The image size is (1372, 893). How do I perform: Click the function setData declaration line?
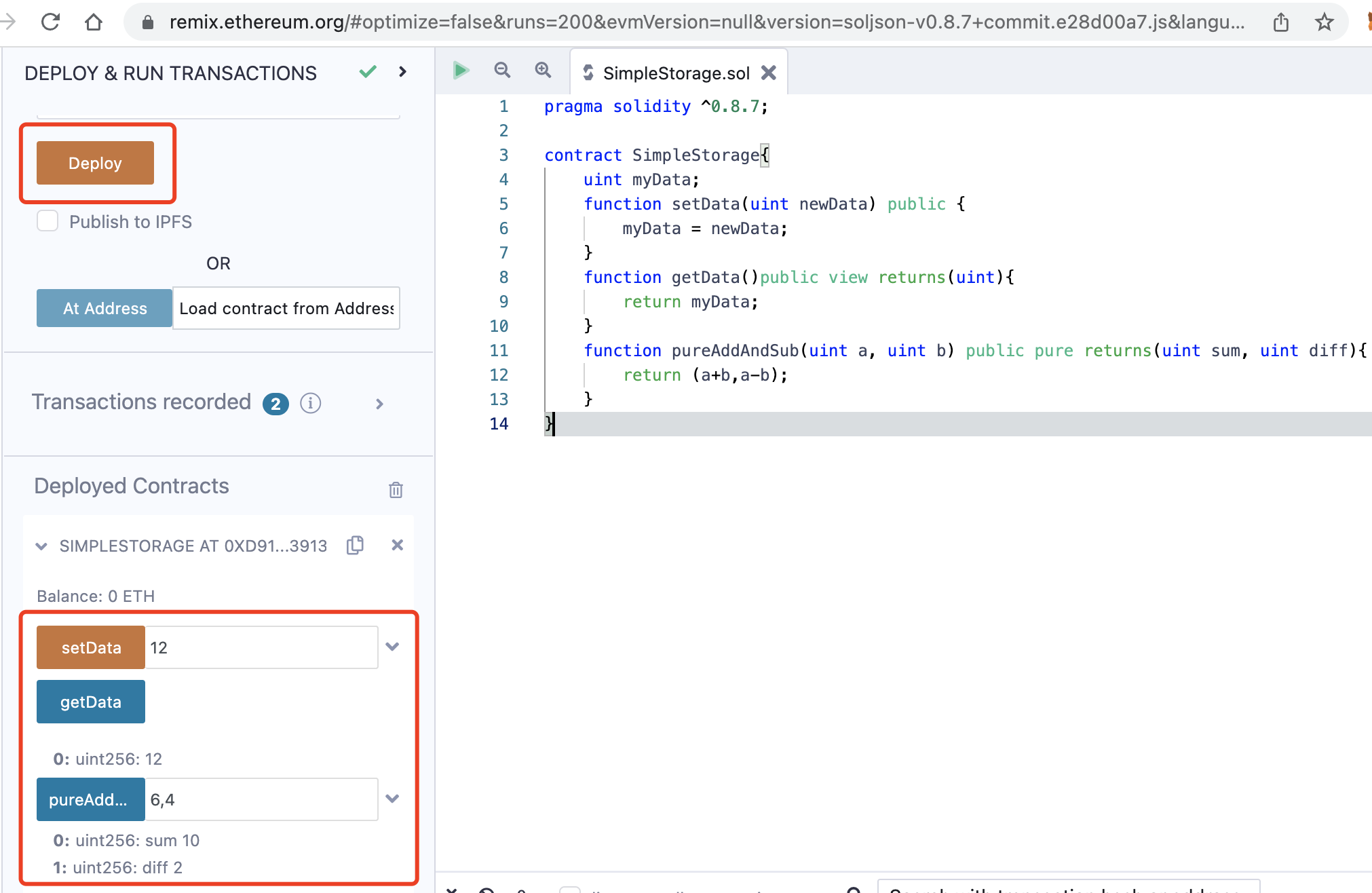(x=774, y=204)
